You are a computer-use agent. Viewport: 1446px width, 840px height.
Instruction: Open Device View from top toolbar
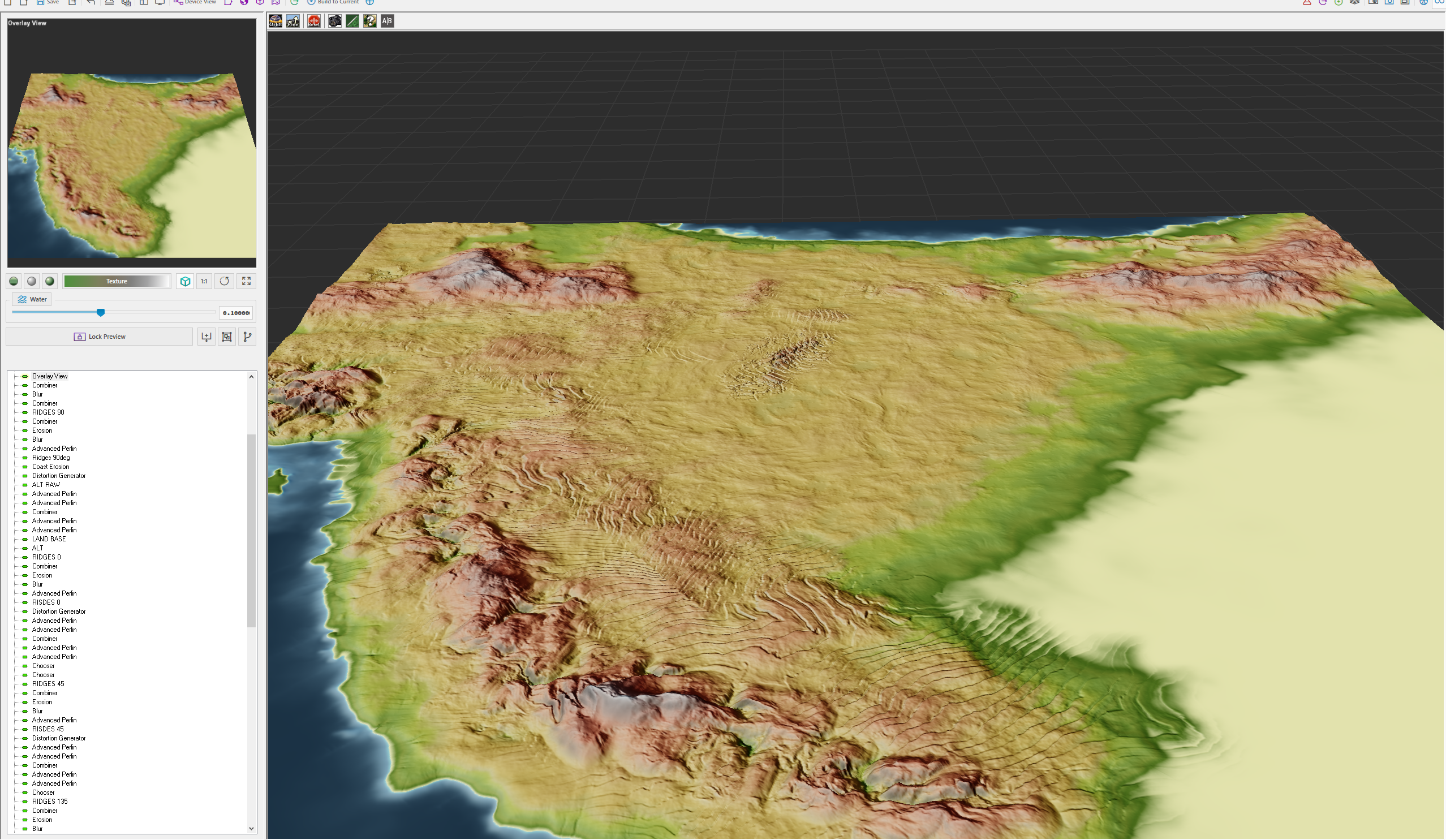[x=195, y=2]
